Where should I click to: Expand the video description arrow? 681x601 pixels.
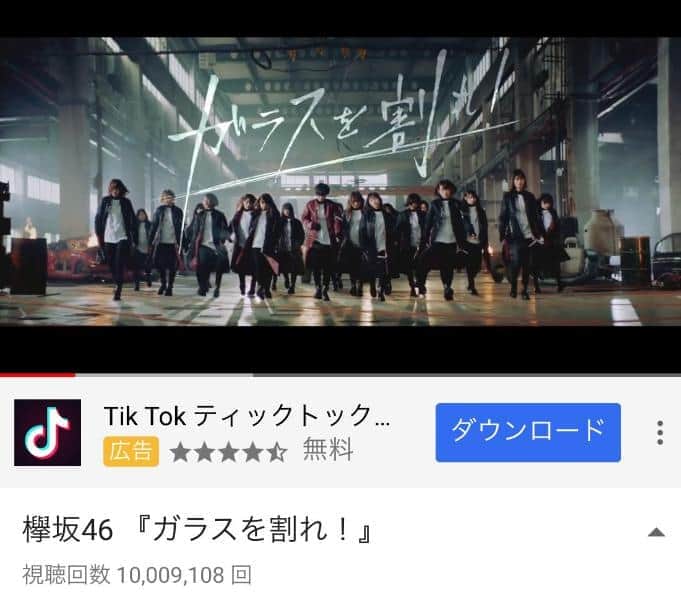click(656, 532)
